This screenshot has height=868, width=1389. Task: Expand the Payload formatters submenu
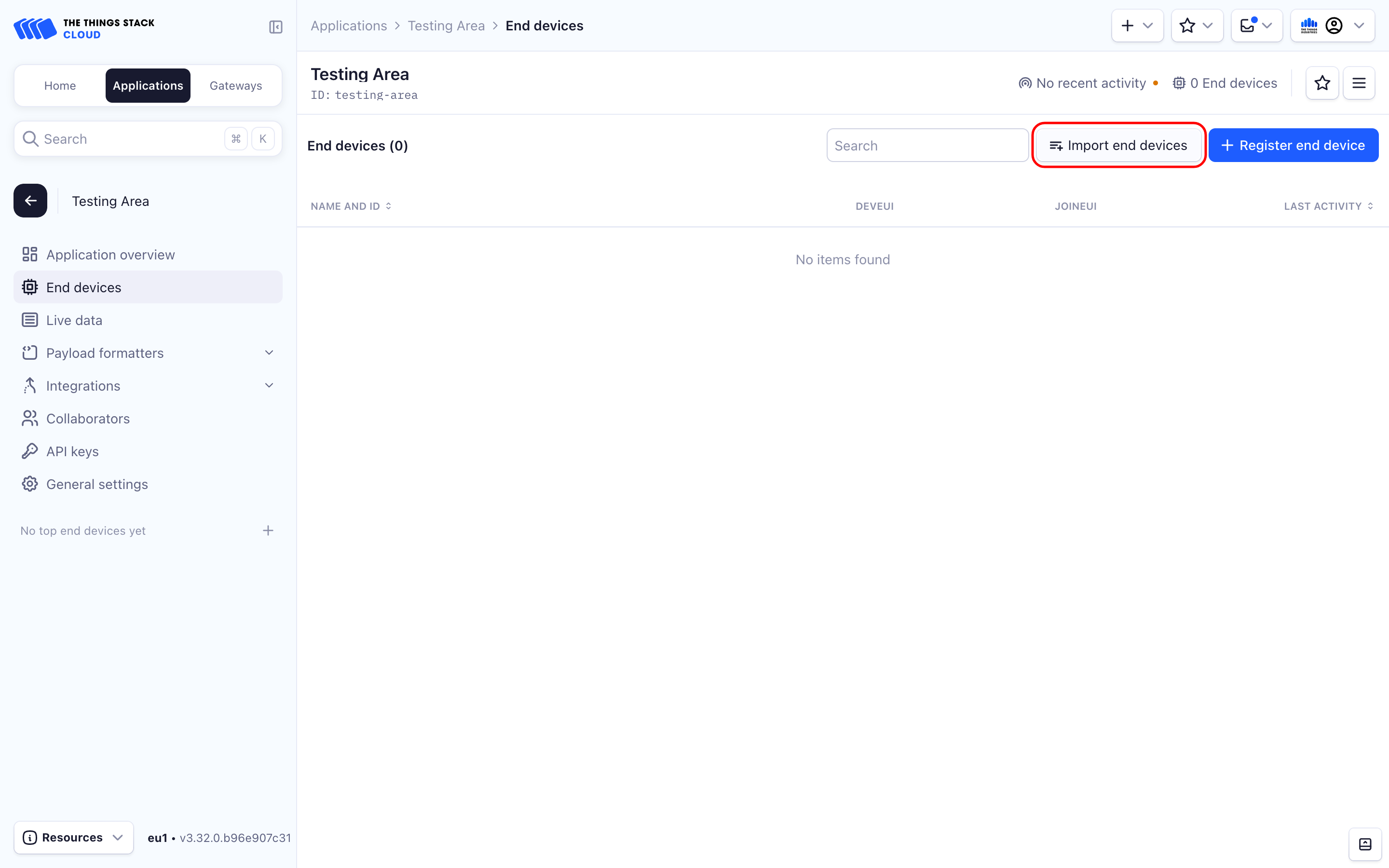point(269,353)
